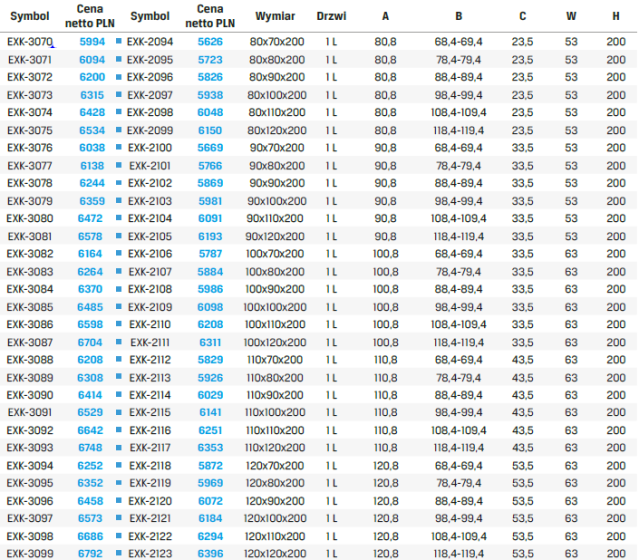
Task: Click dimension 100x70x200
Action: [275, 254]
